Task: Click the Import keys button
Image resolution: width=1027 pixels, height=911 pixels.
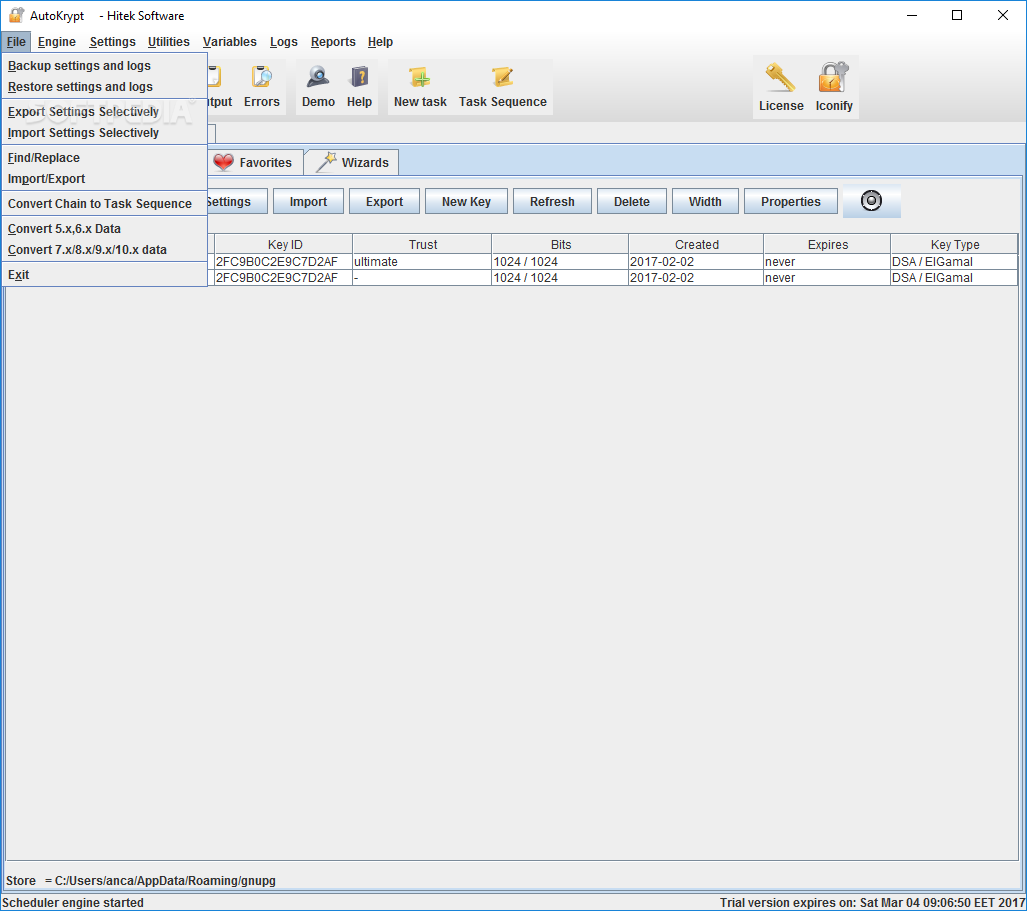Action: (x=308, y=202)
